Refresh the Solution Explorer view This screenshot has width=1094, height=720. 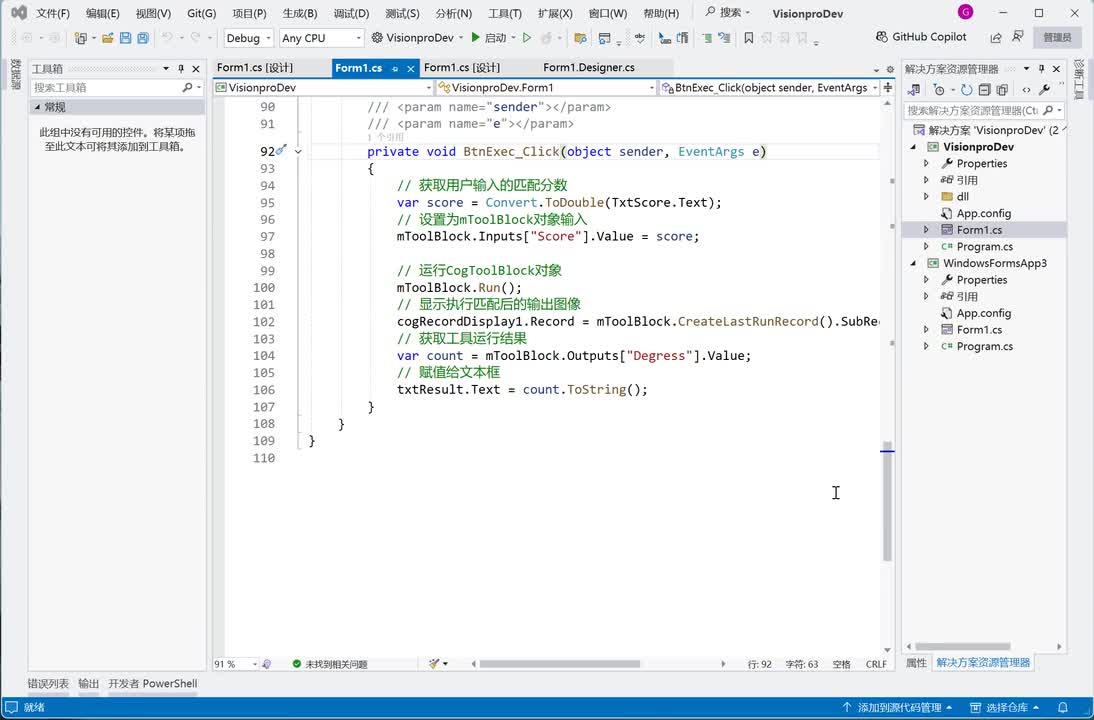coord(966,89)
